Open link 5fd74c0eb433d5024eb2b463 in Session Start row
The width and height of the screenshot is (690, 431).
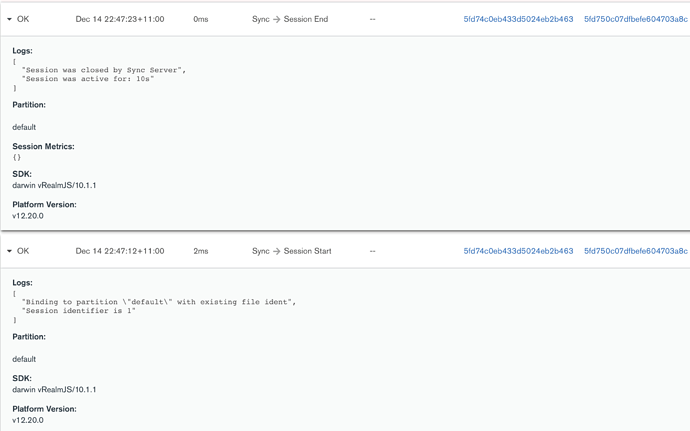[518, 251]
